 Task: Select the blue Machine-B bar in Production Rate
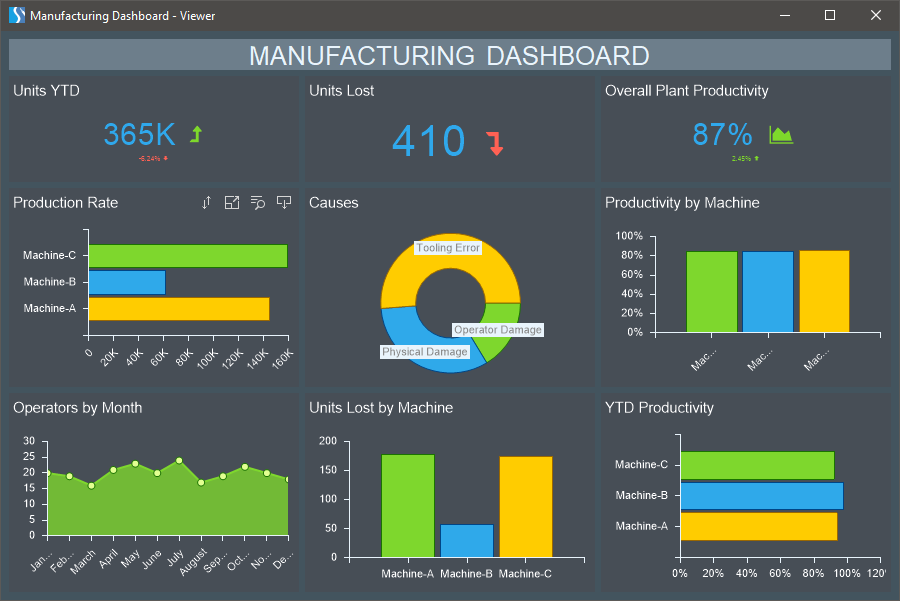tap(127, 282)
